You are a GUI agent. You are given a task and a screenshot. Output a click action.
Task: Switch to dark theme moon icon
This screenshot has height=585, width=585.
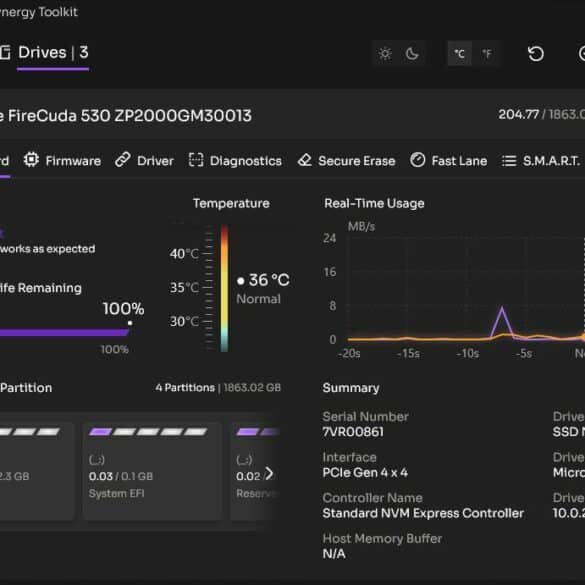coord(412,54)
